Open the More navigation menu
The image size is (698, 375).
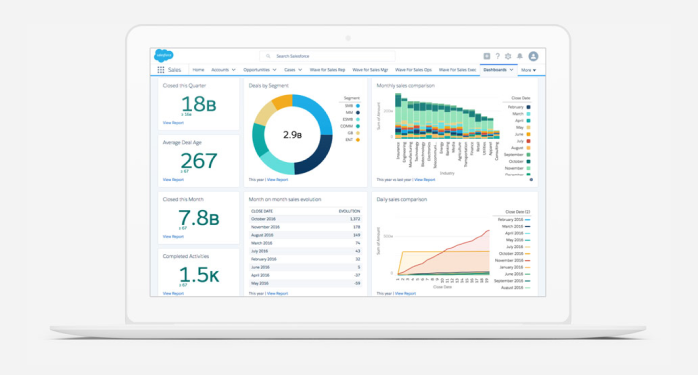coord(528,70)
